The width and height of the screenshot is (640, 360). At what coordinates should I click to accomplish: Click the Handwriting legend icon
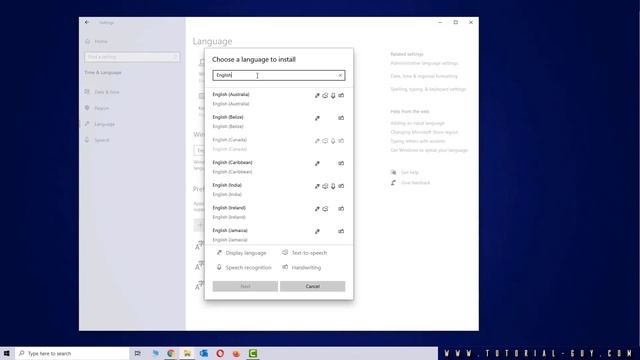[x=285, y=267]
